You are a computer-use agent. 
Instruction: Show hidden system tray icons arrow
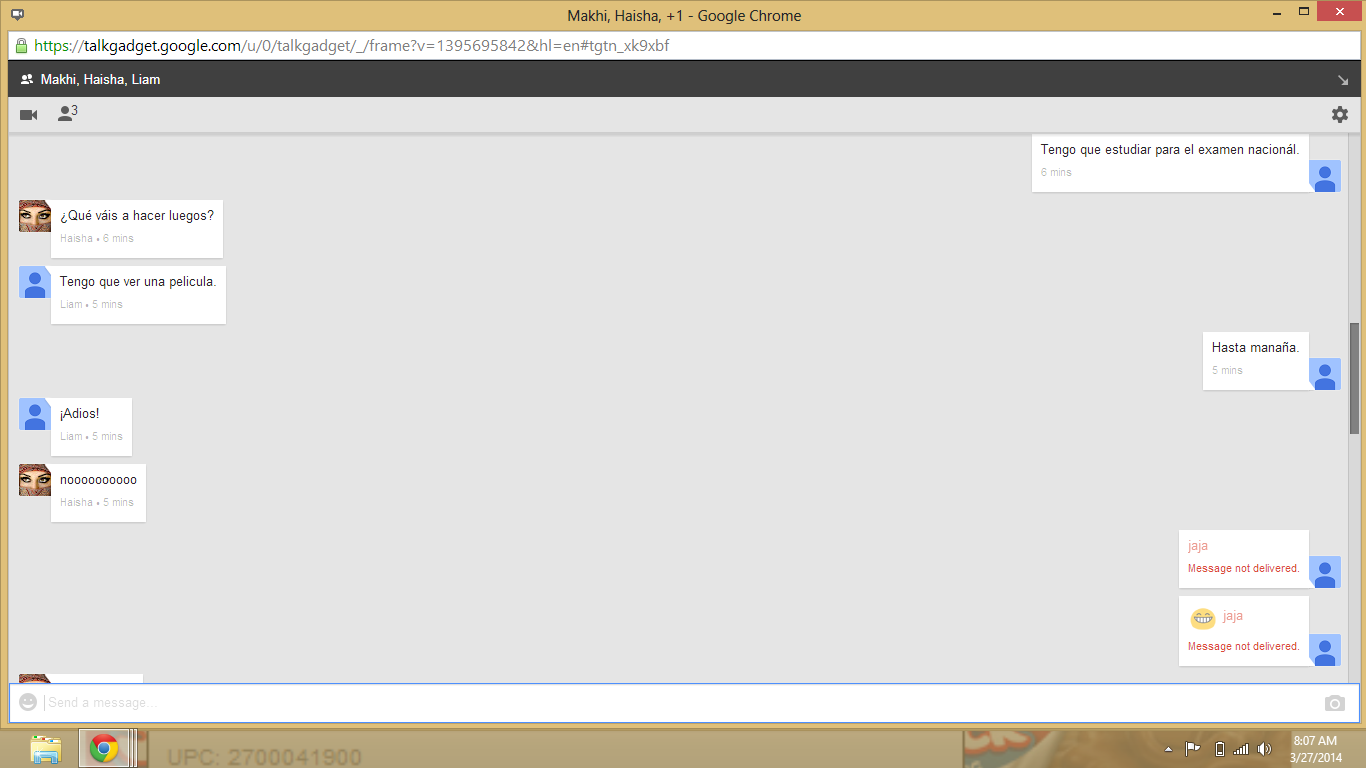pos(1168,749)
